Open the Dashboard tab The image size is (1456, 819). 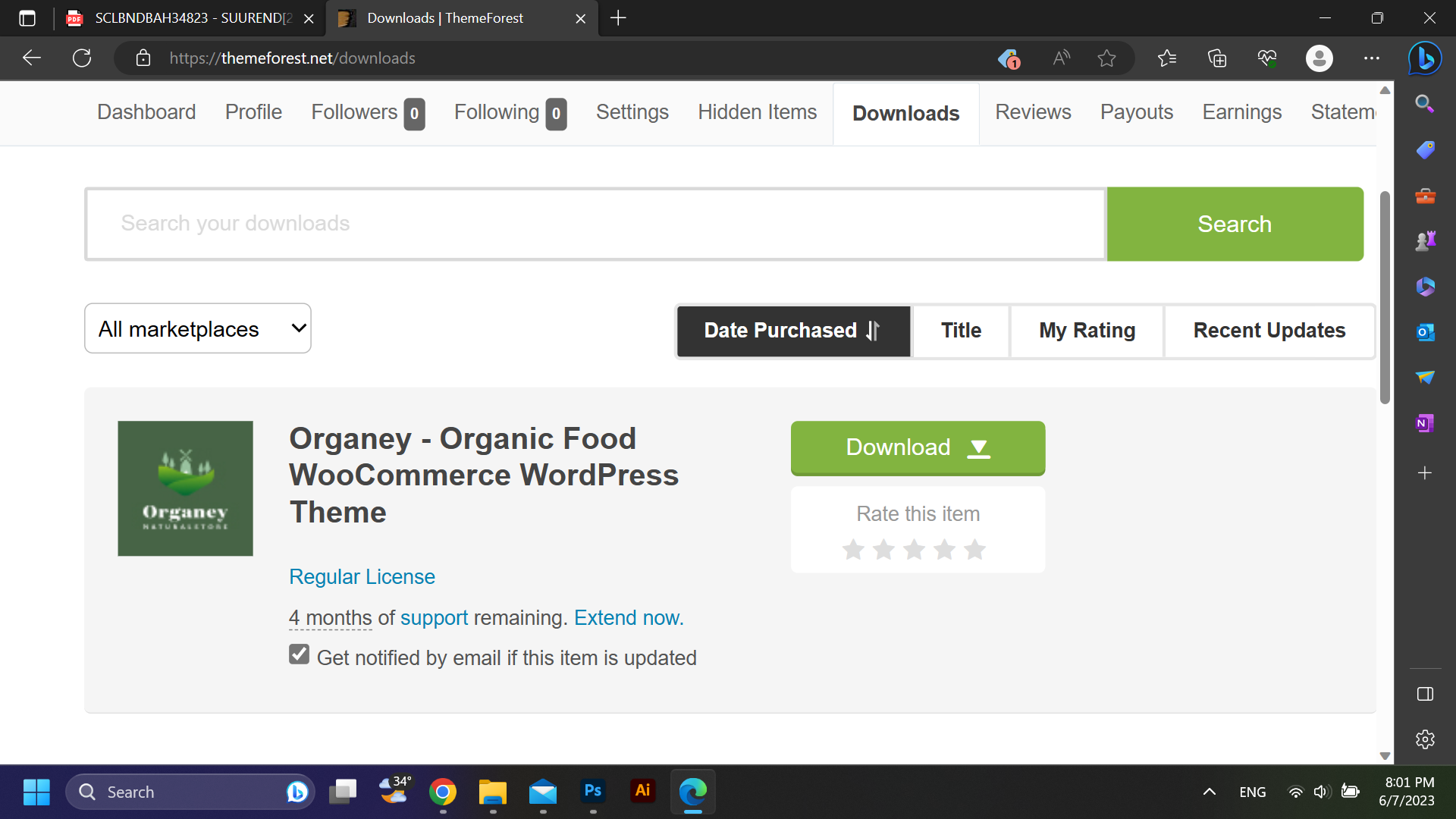click(x=146, y=112)
